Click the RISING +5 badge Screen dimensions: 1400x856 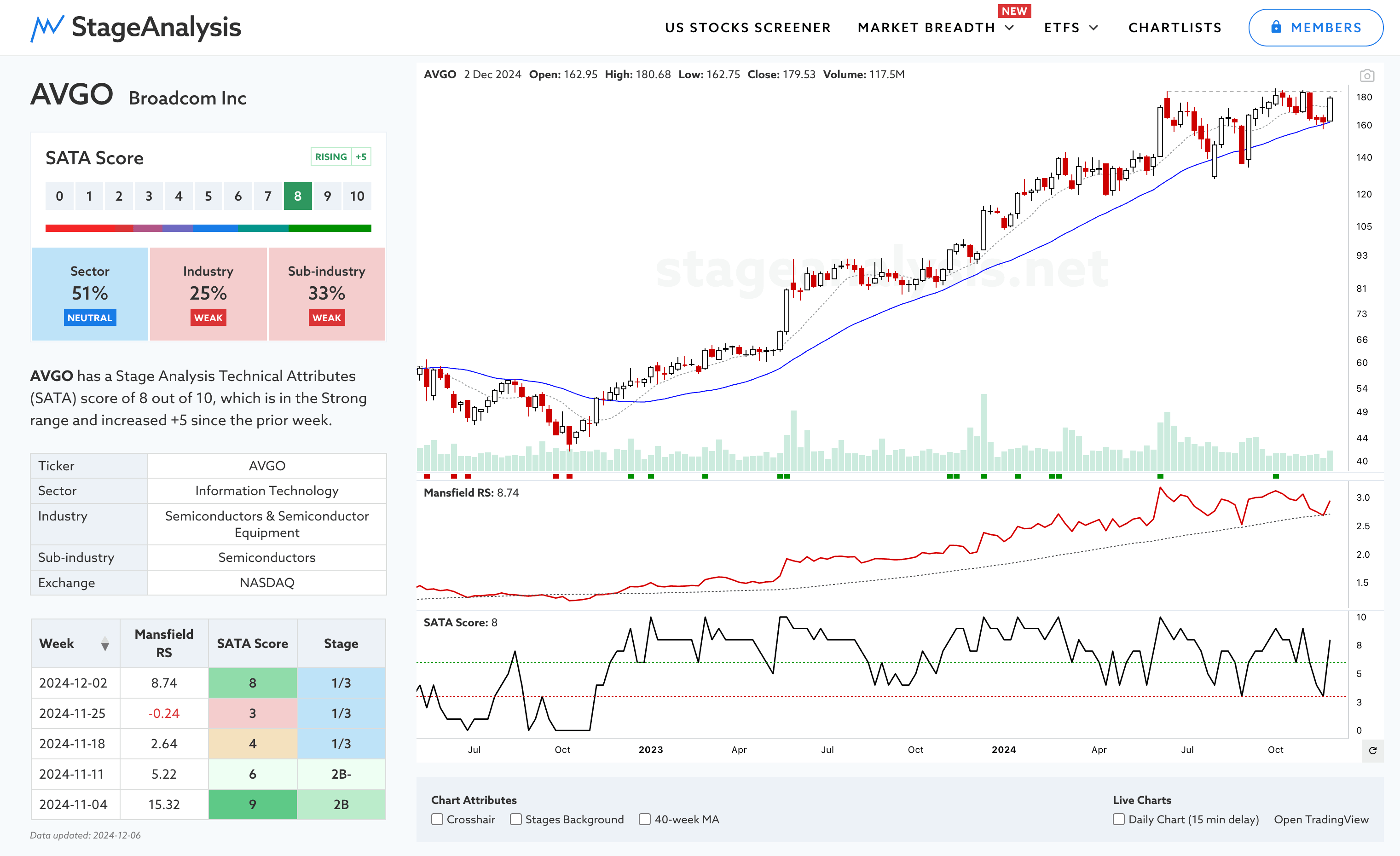[x=341, y=157]
